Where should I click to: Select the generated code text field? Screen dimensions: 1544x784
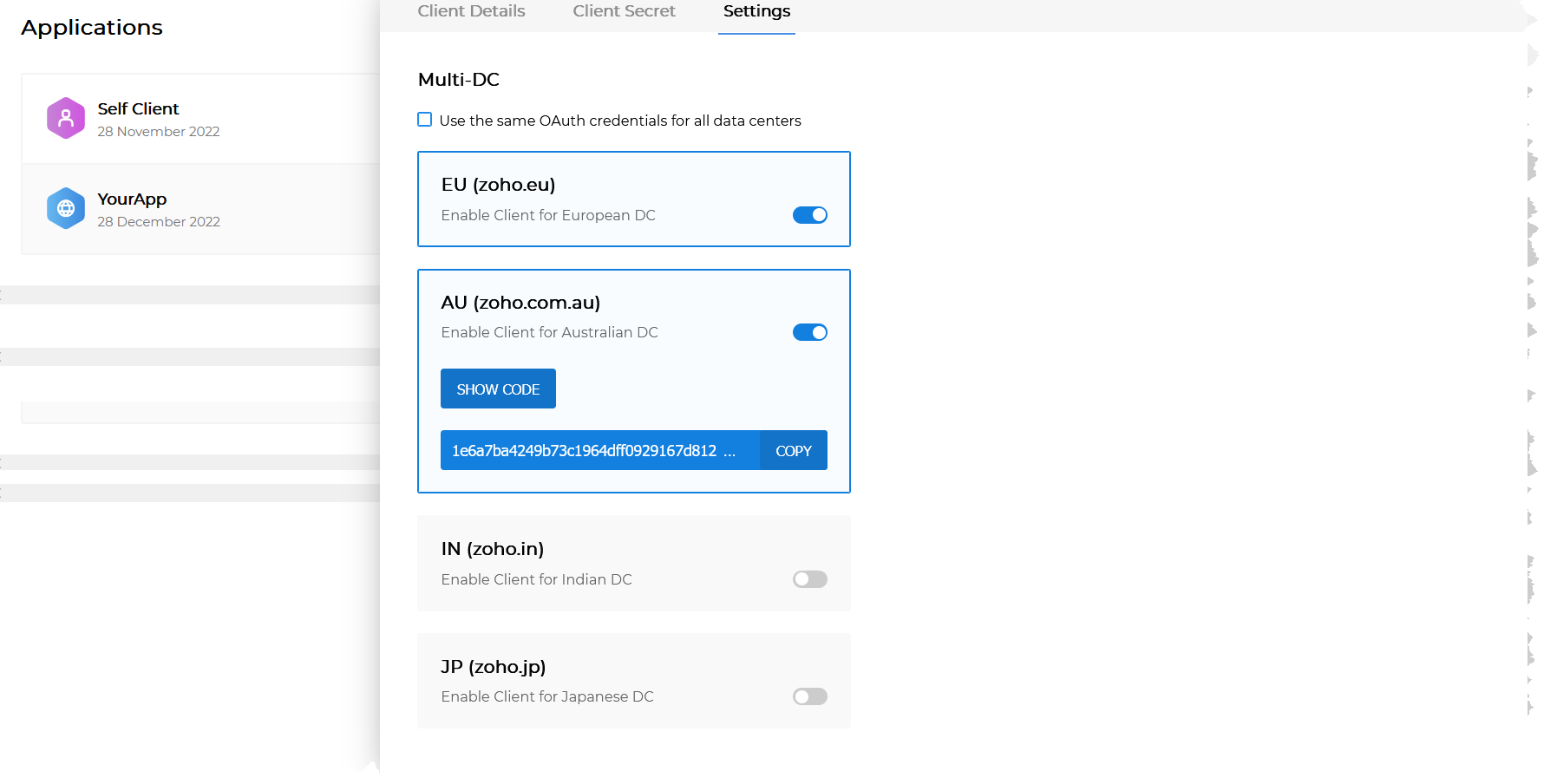[599, 450]
